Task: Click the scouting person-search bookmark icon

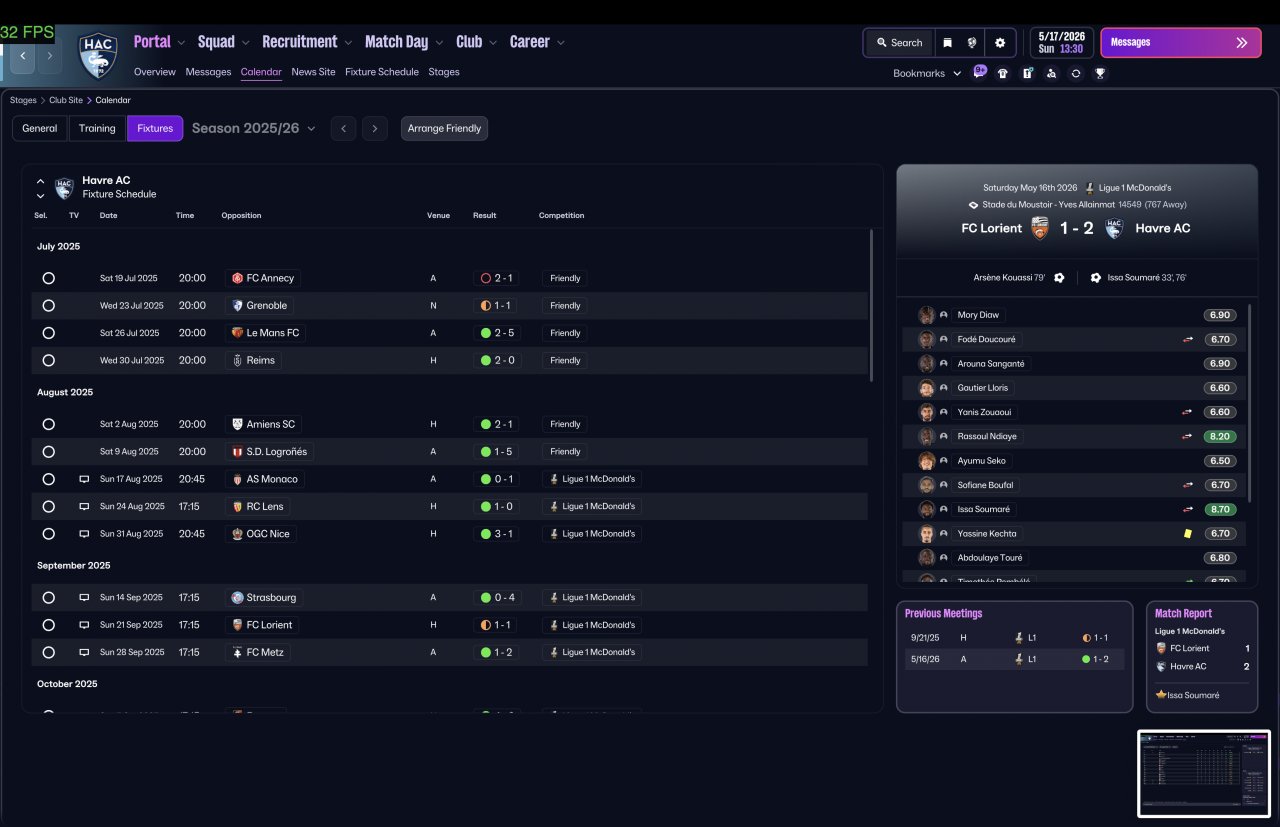Action: (x=1051, y=73)
